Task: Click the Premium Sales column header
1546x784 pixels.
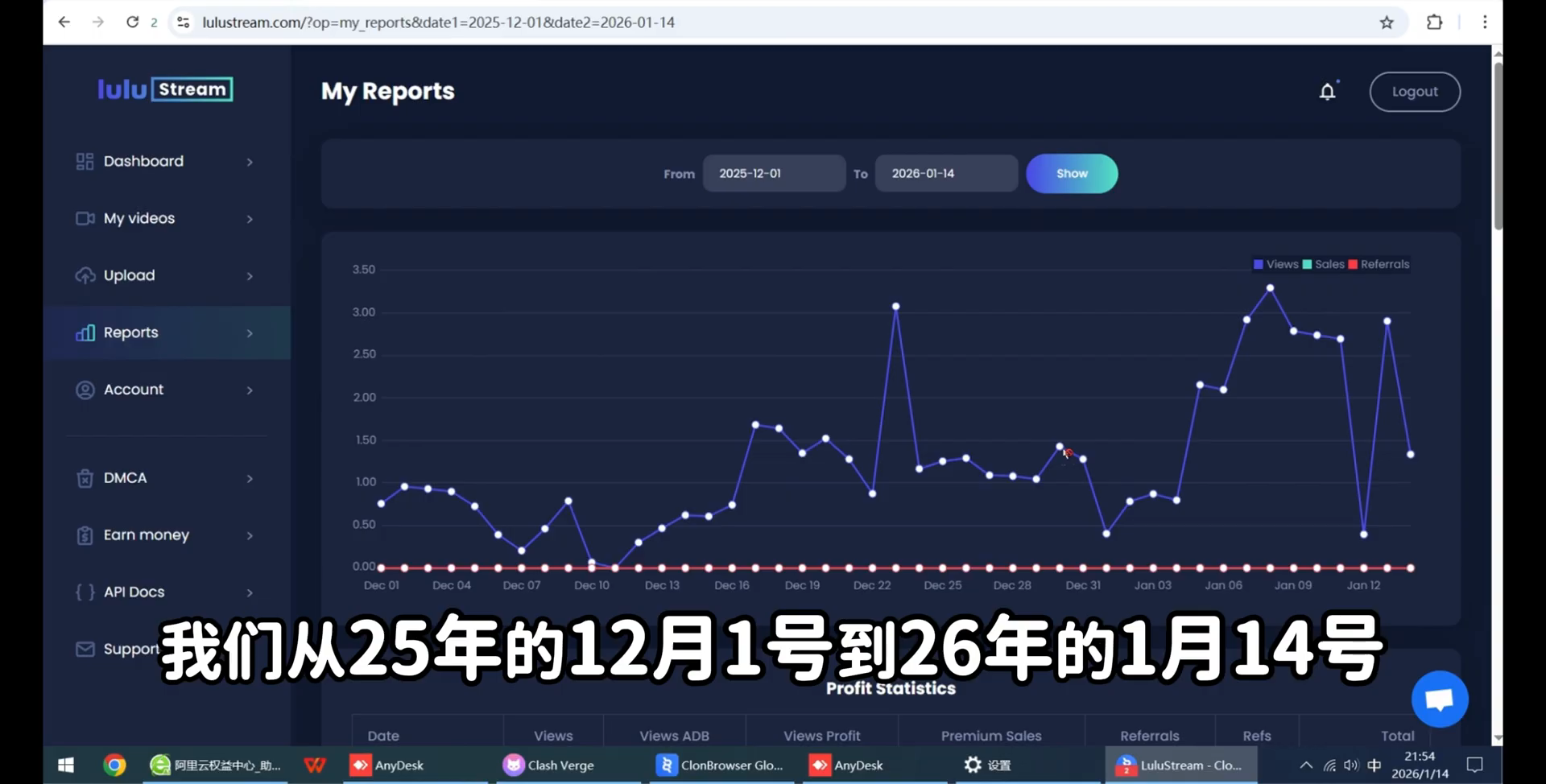Action: 991,736
